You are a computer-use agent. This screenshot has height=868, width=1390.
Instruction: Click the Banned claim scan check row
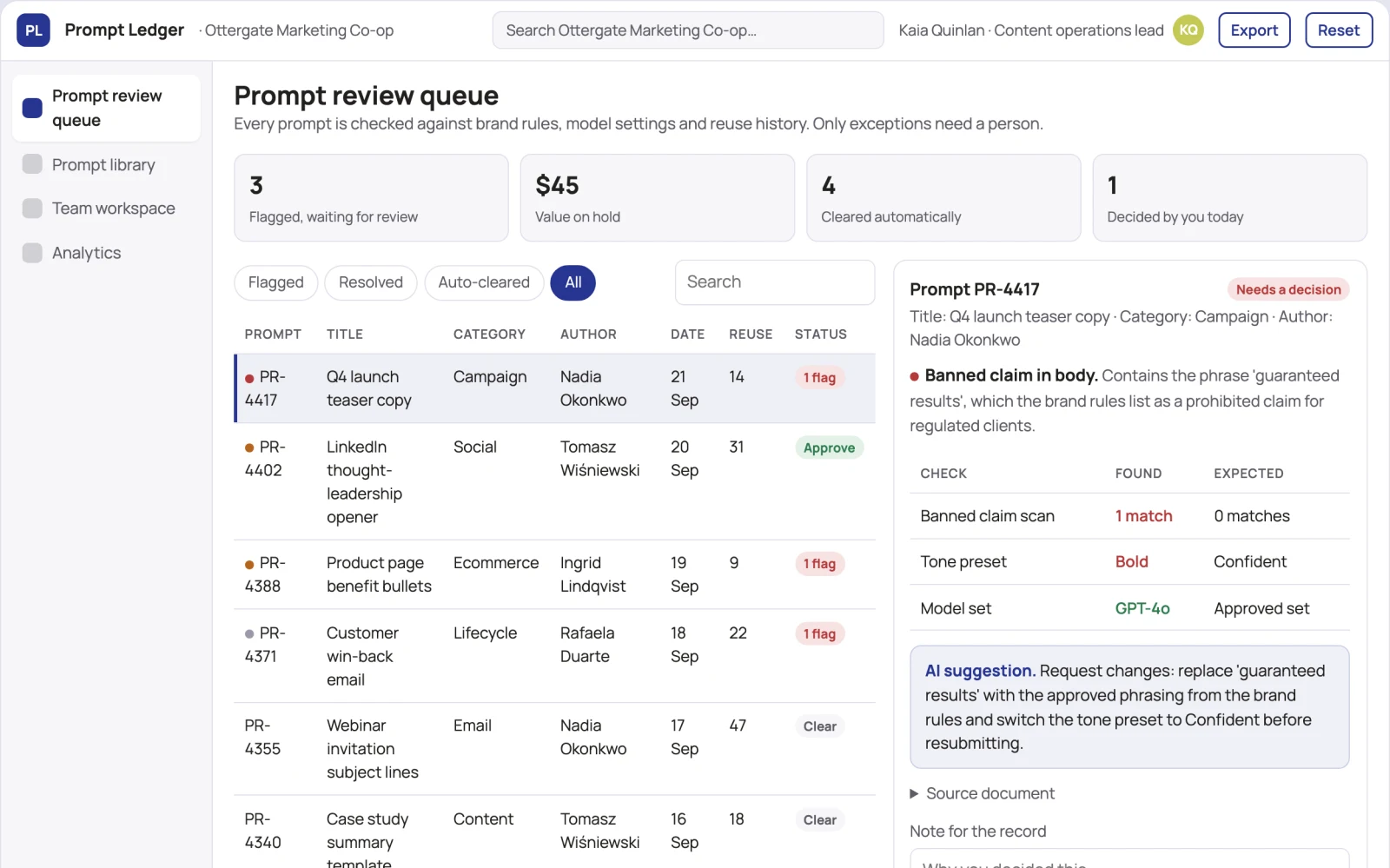pos(1129,516)
